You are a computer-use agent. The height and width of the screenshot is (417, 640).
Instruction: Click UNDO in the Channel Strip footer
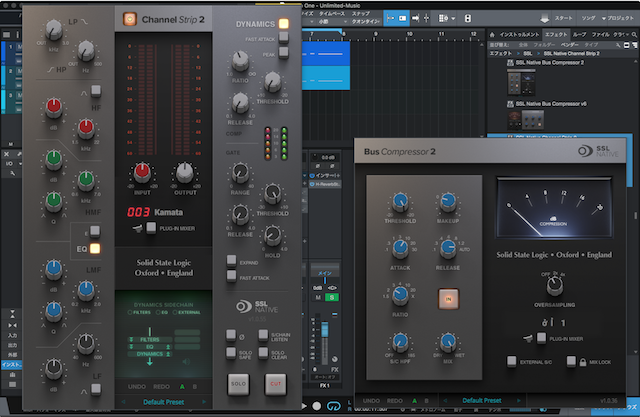(137, 386)
